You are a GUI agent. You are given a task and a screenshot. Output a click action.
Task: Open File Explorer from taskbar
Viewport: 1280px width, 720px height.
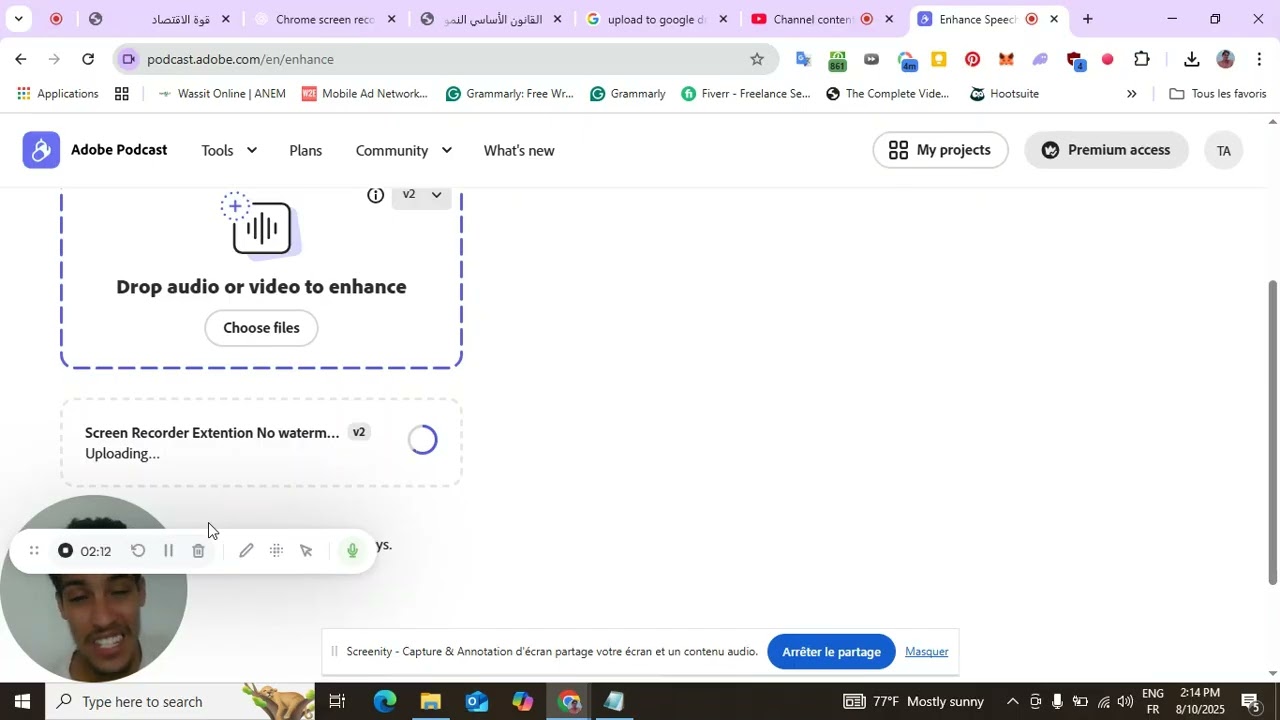point(431,701)
